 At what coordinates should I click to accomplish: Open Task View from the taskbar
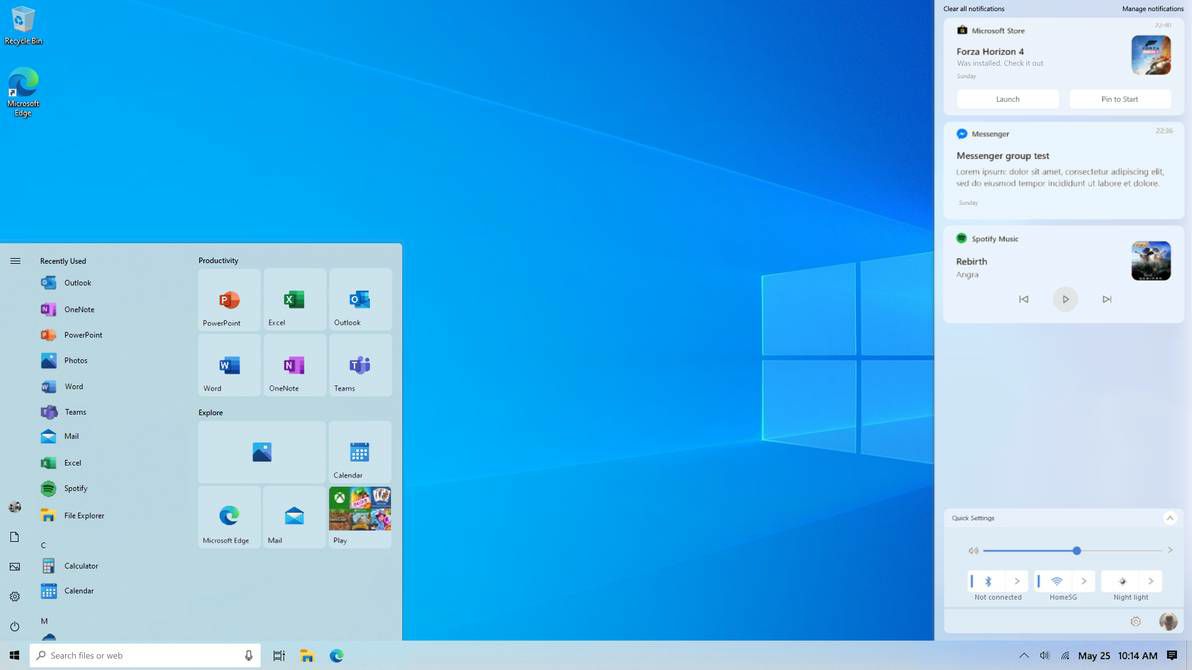tap(279, 656)
